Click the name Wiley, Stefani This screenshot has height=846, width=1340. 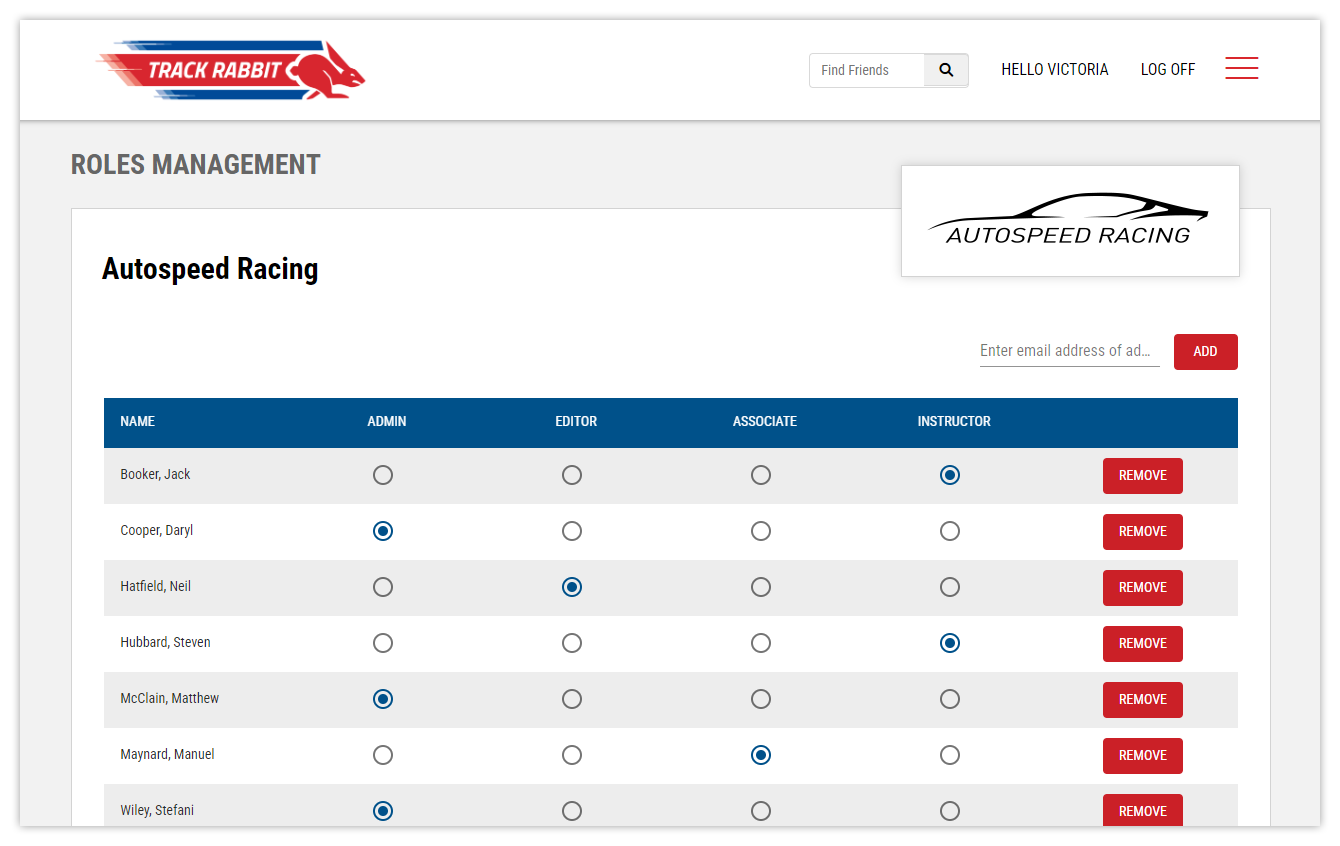point(157,811)
